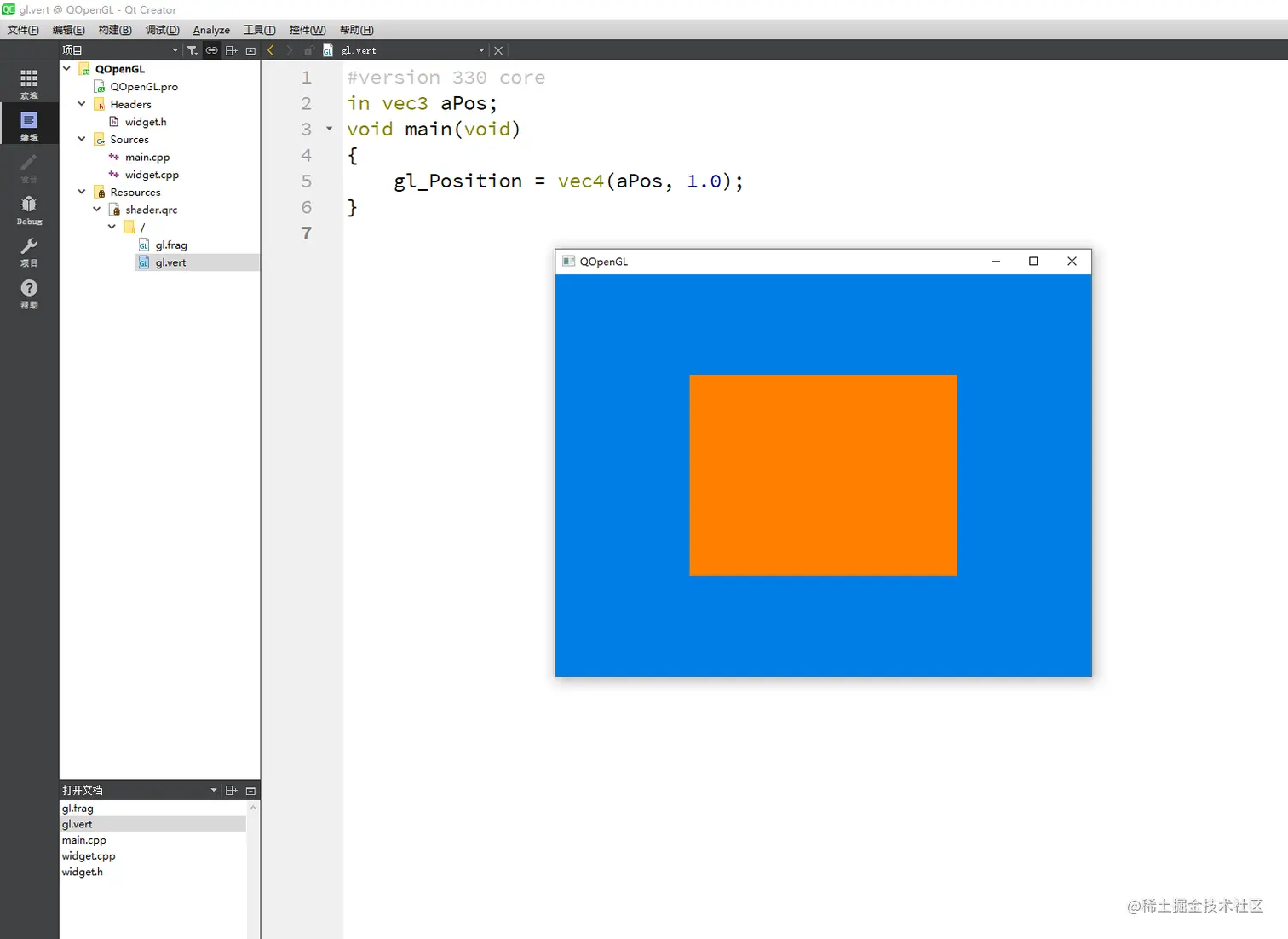
Task: Collapse the QOpenGL project root node
Action: pos(66,68)
